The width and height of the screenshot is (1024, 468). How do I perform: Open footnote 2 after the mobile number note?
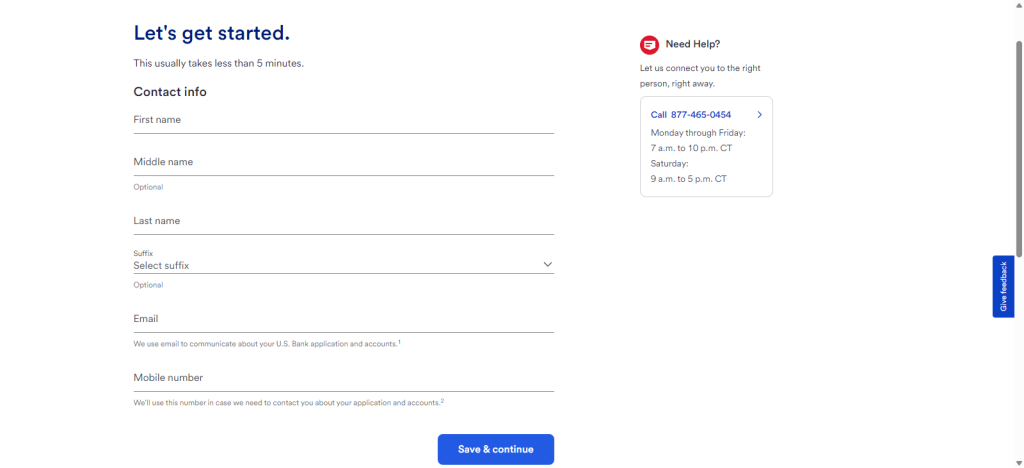[x=442, y=401]
